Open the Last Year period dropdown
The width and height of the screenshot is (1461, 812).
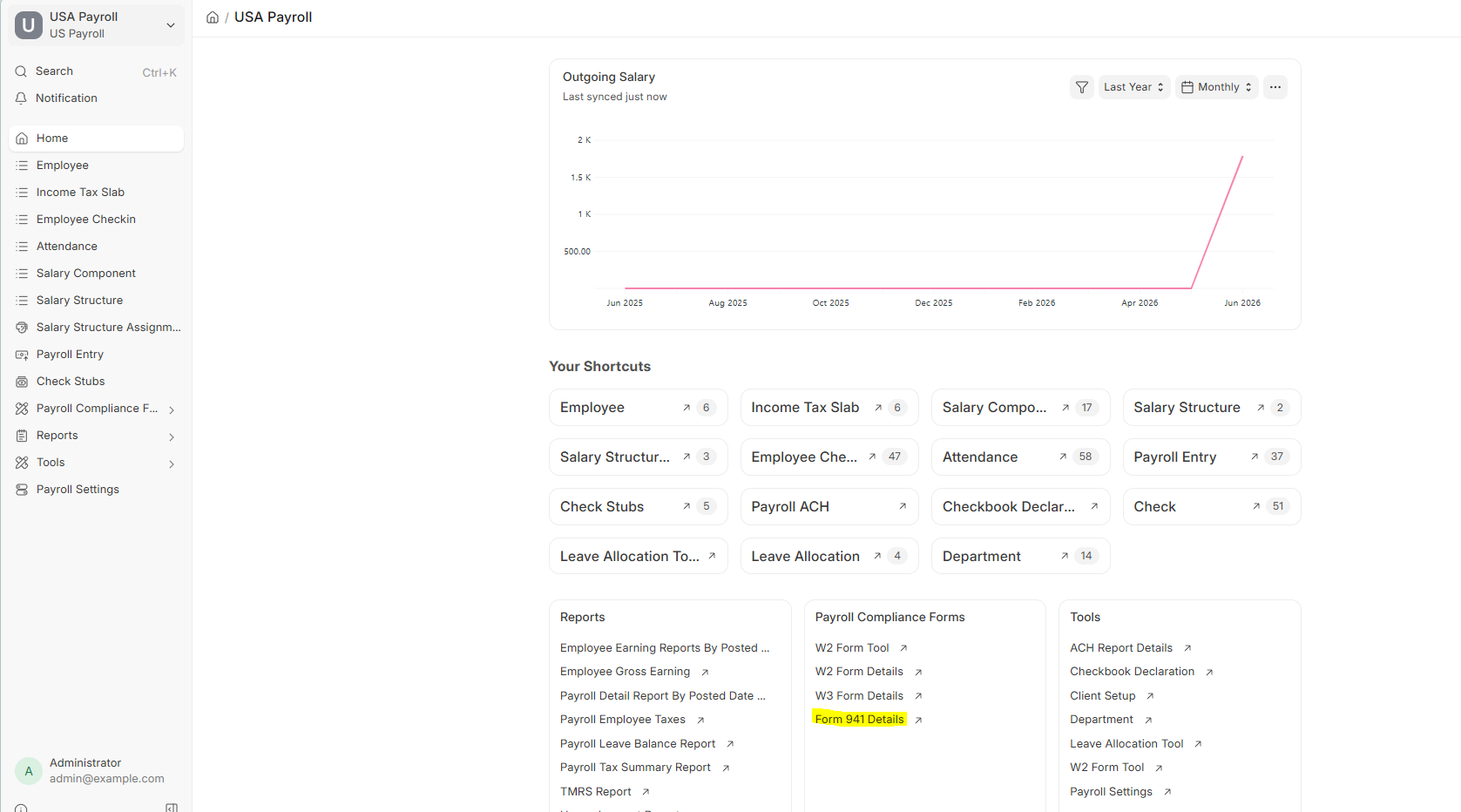coord(1133,87)
